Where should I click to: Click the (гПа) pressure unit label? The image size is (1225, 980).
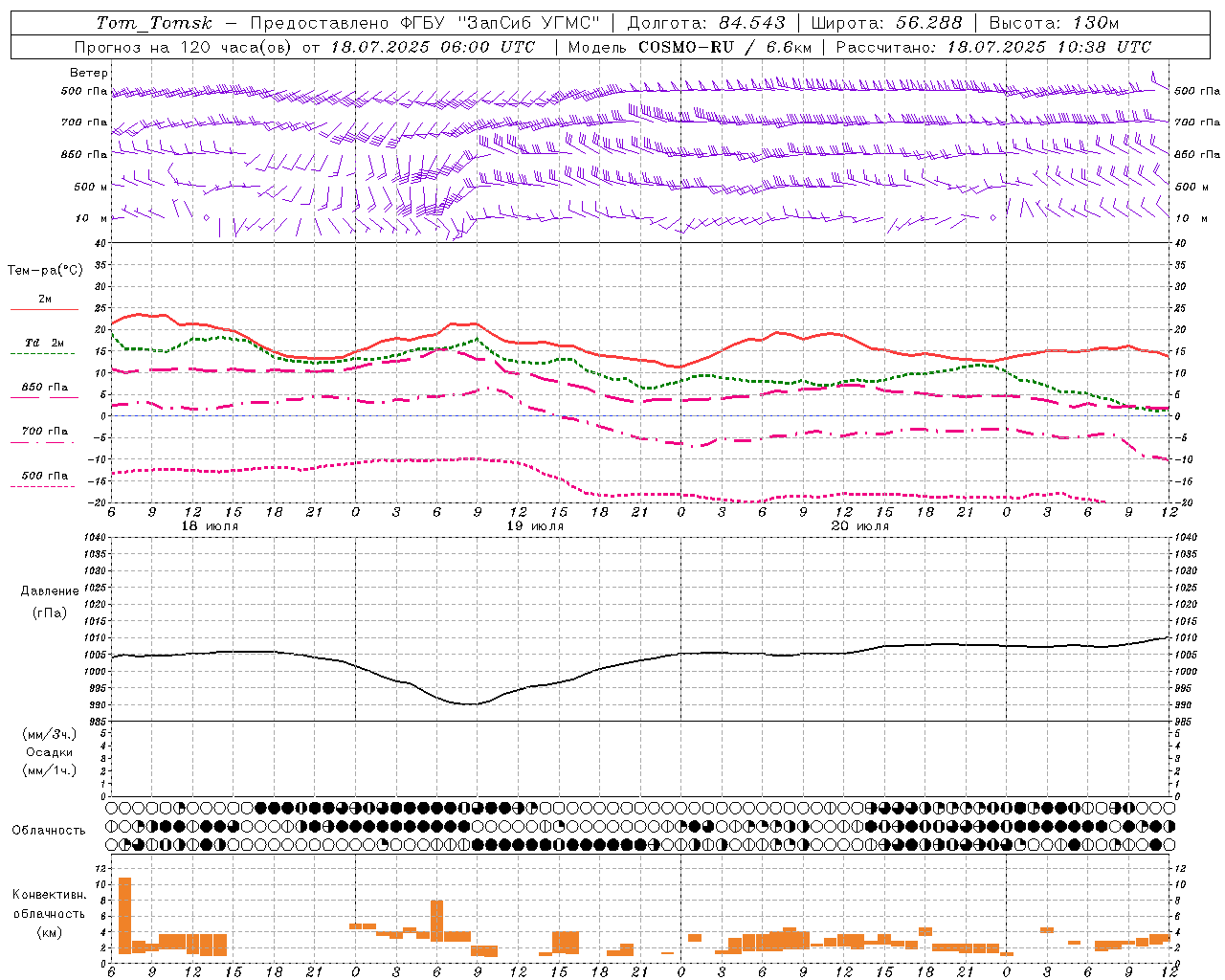point(50,613)
